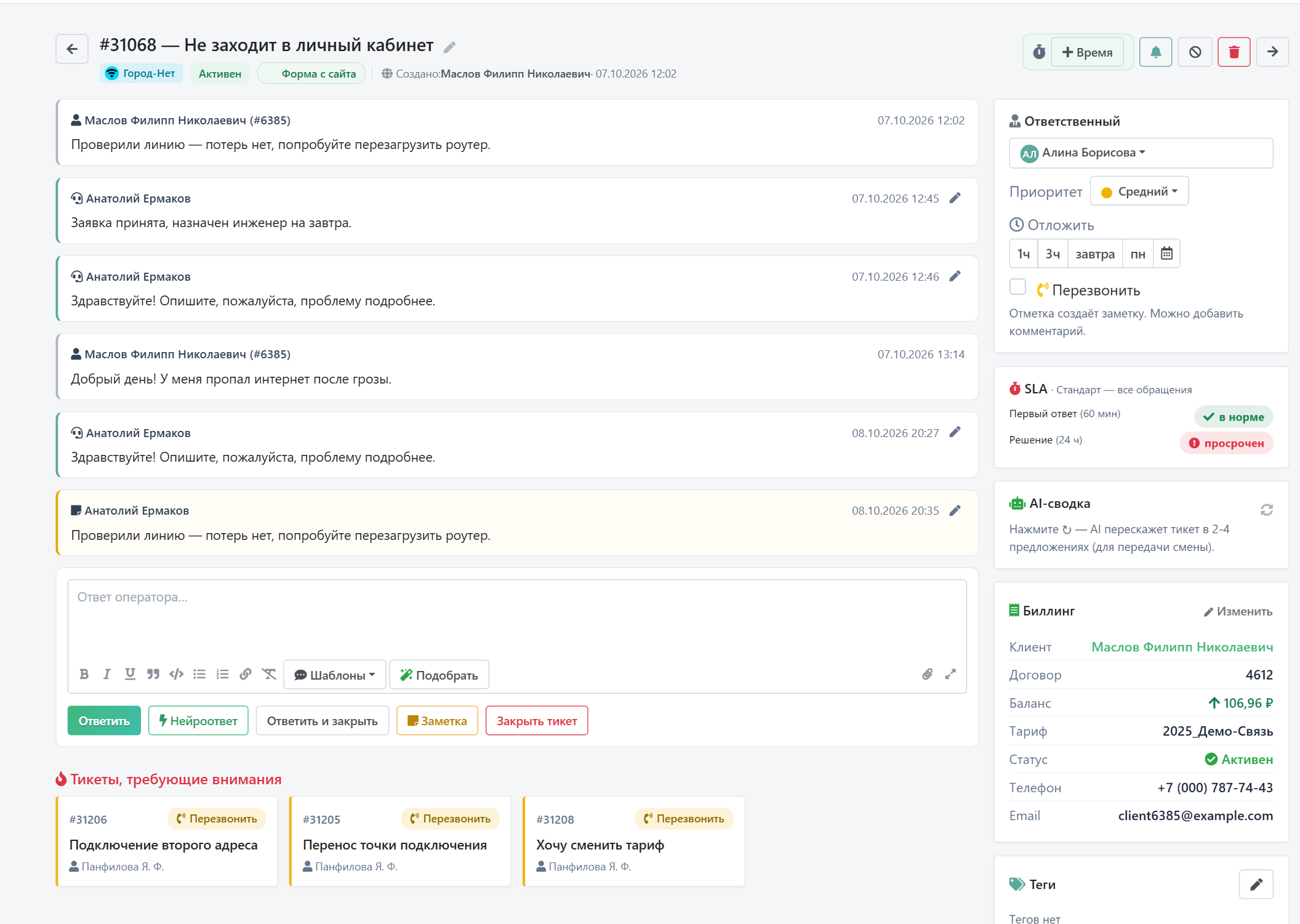Edit the ticket title with pencil icon

coord(450,47)
